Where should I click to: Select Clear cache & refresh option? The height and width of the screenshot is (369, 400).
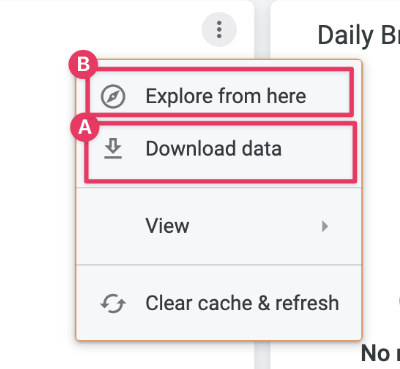tap(219, 303)
